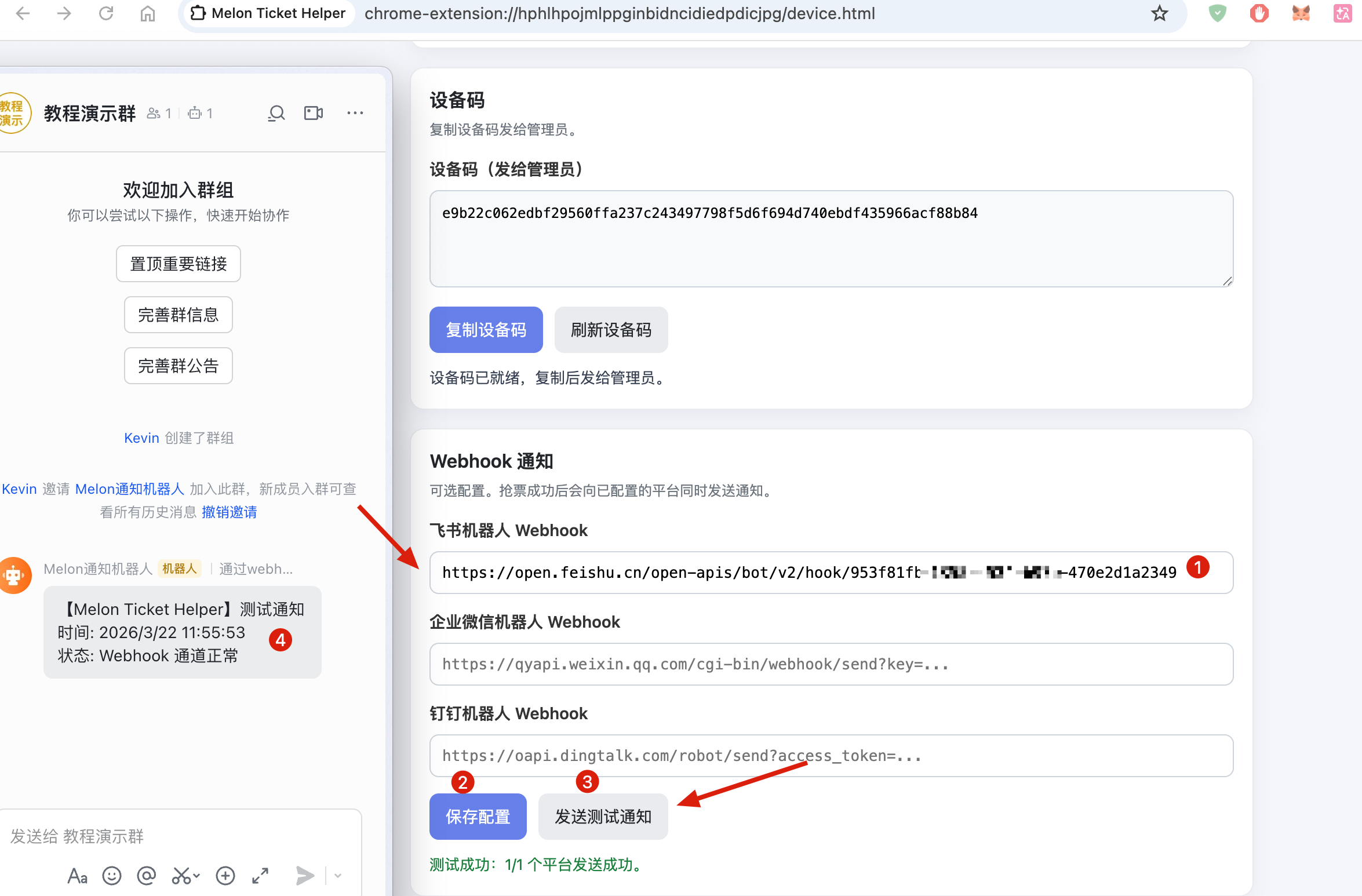The image size is (1362, 896).
Task: Go forward with the browser forward arrow
Action: click(64, 13)
